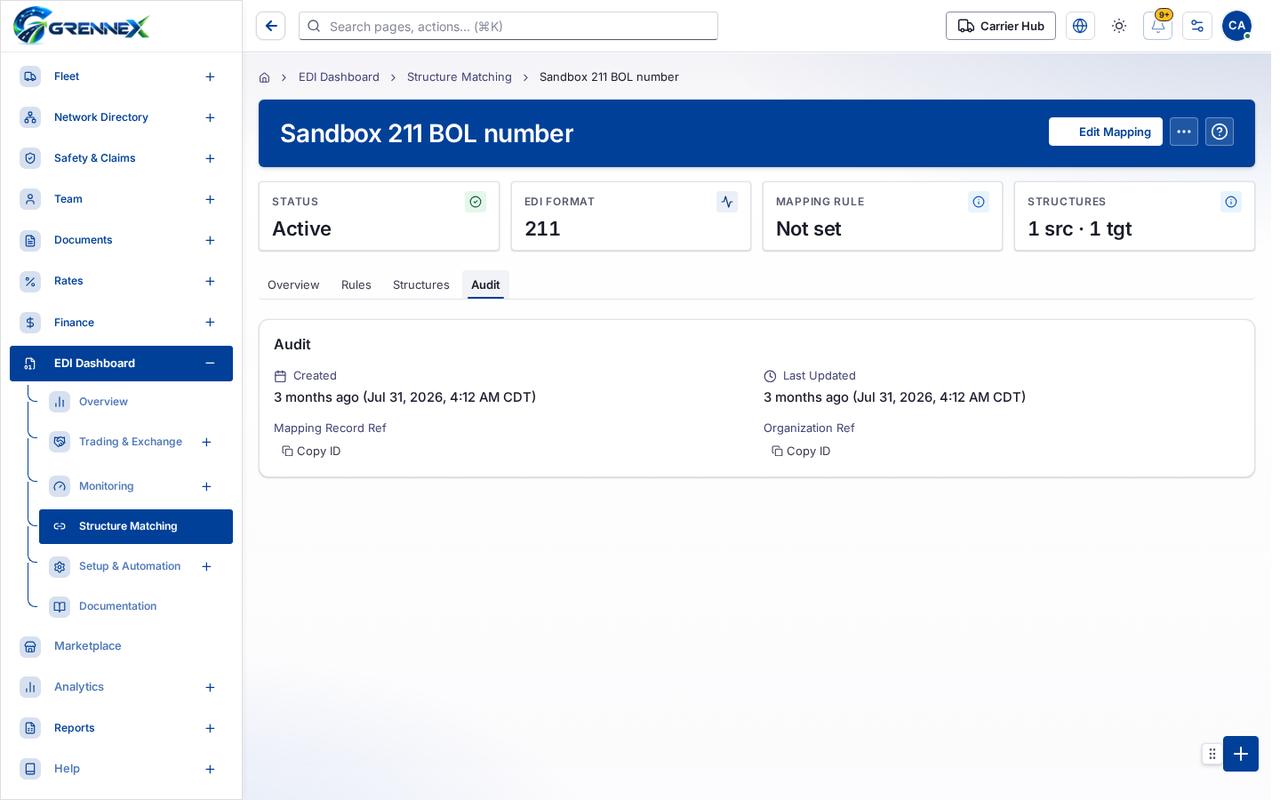1280x800 pixels.
Task: Click the blue plus floating button
Action: pos(1241,754)
